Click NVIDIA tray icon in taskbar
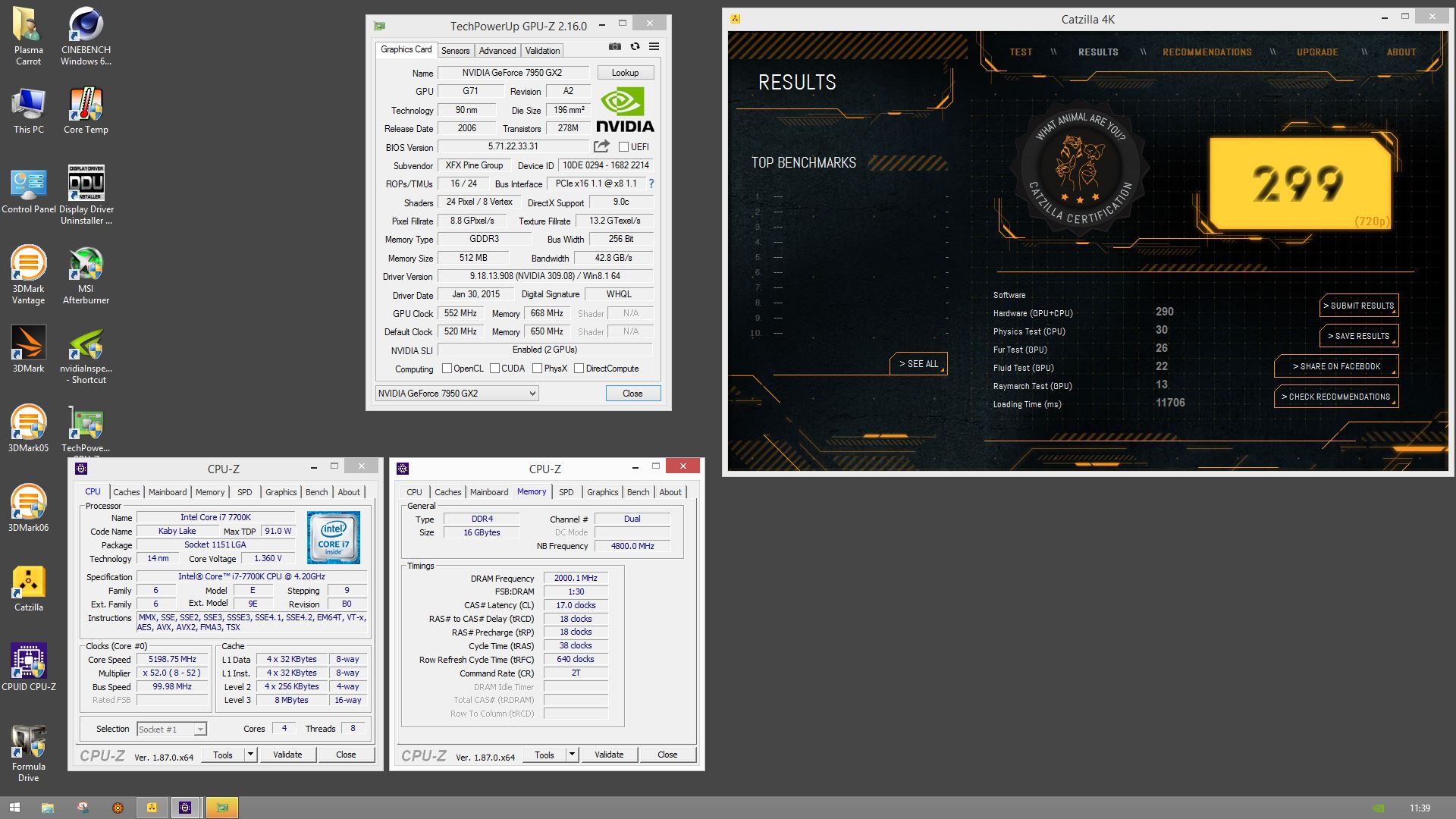 (x=1378, y=808)
